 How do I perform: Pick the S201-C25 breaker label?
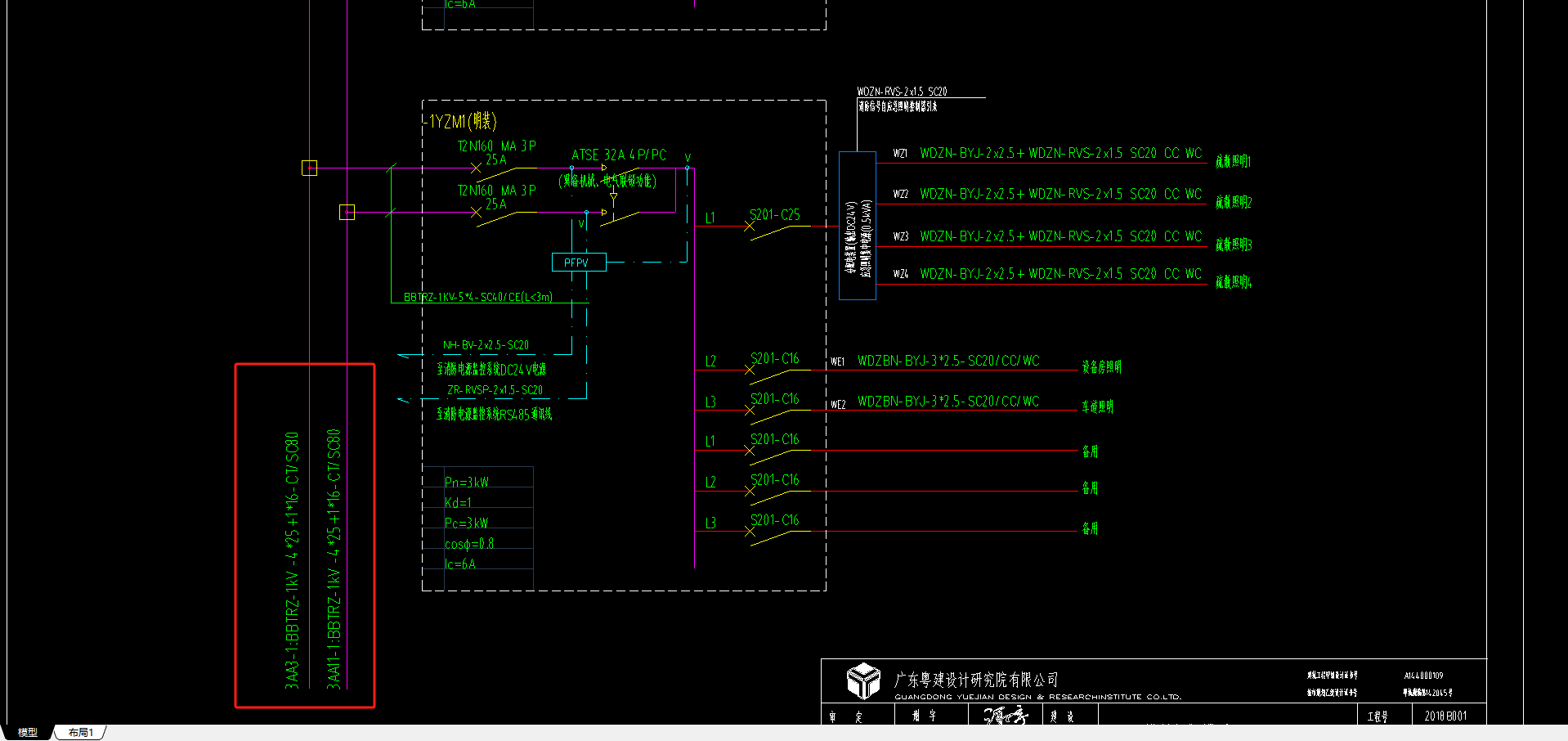(x=775, y=215)
